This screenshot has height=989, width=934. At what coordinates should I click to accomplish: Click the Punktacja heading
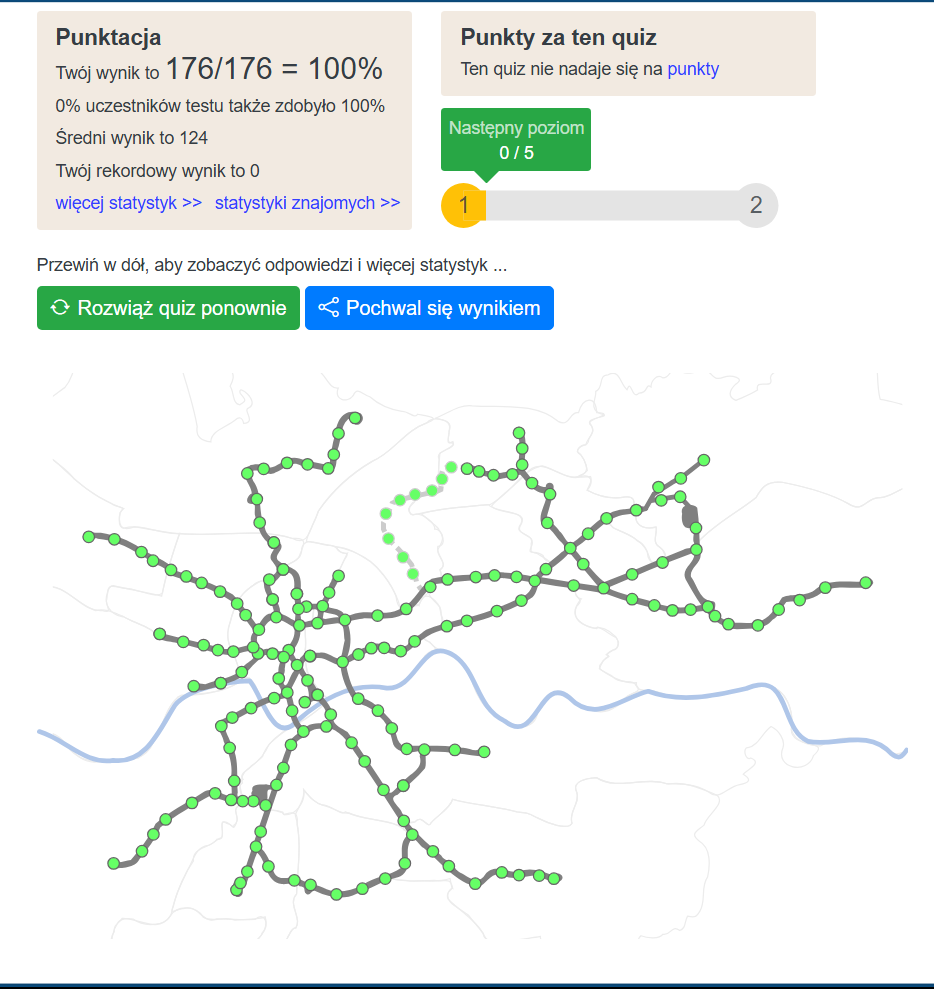coord(108,37)
